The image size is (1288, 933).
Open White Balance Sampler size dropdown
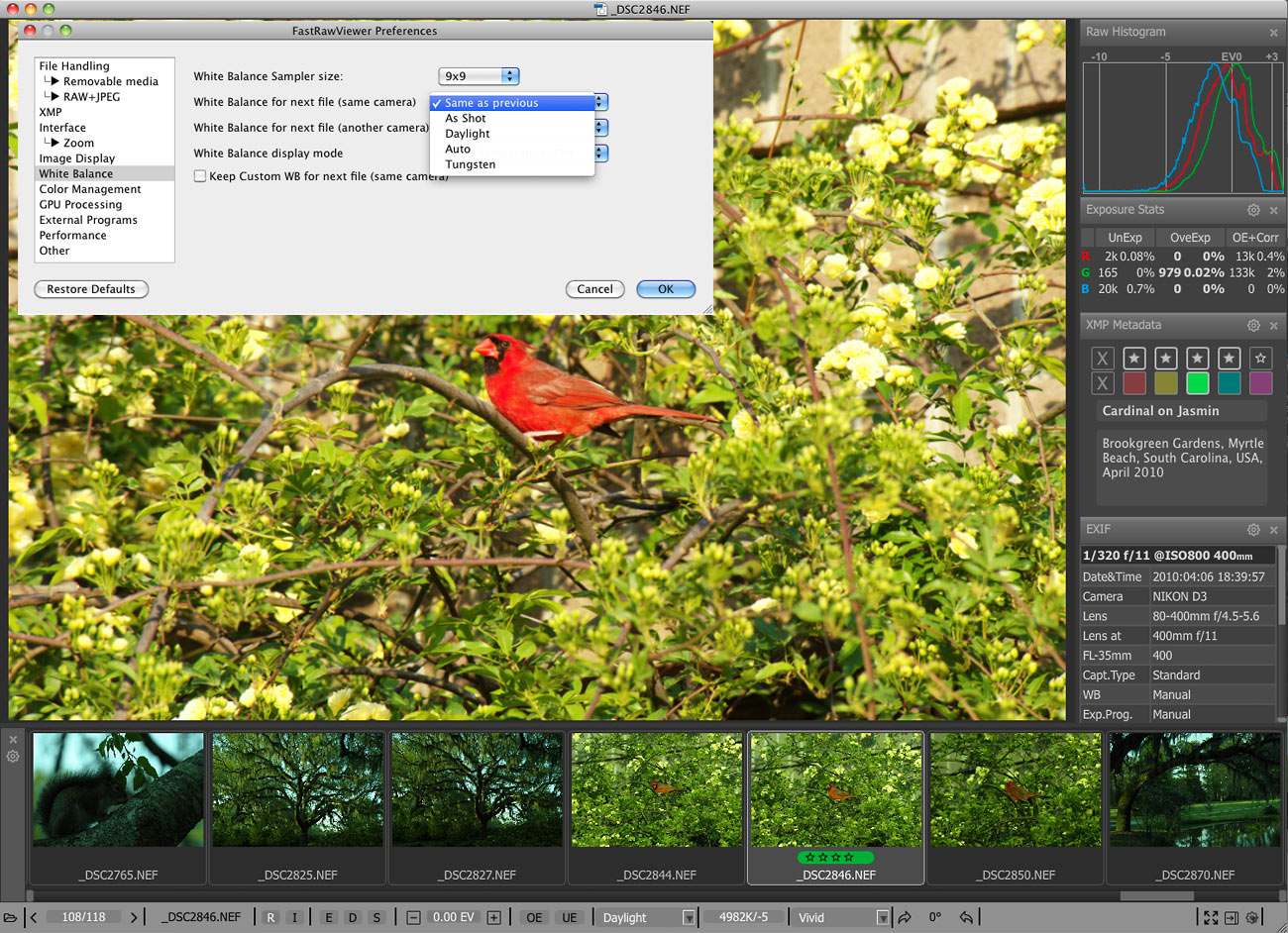pos(479,76)
